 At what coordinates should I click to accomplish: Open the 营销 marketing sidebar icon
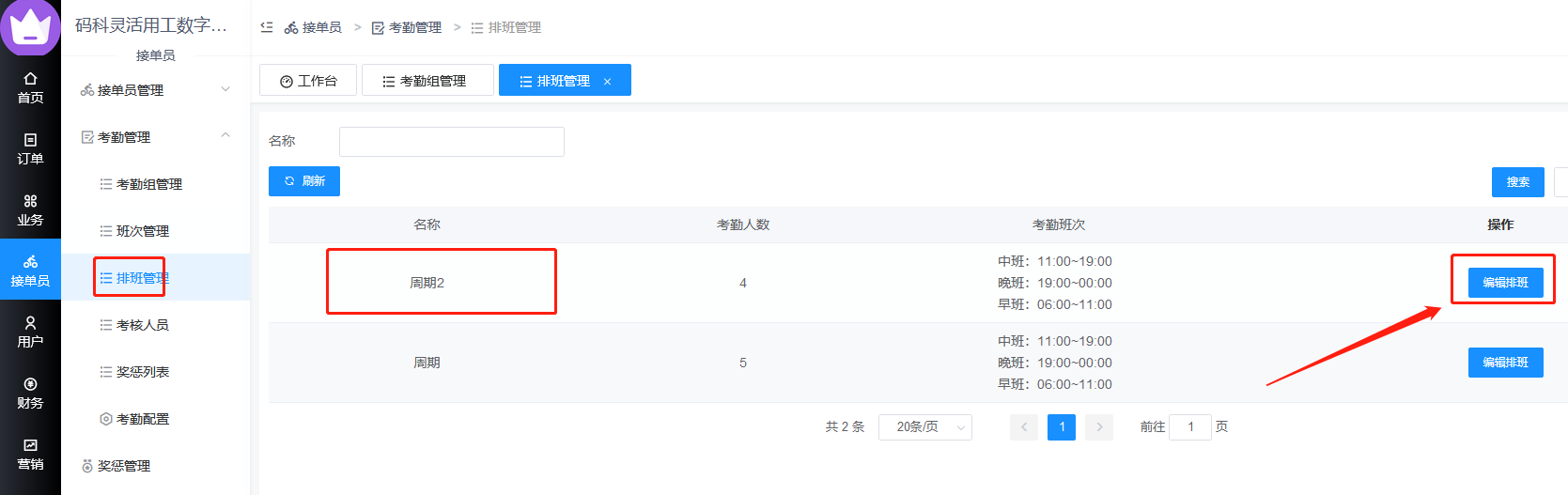pyautogui.click(x=30, y=454)
